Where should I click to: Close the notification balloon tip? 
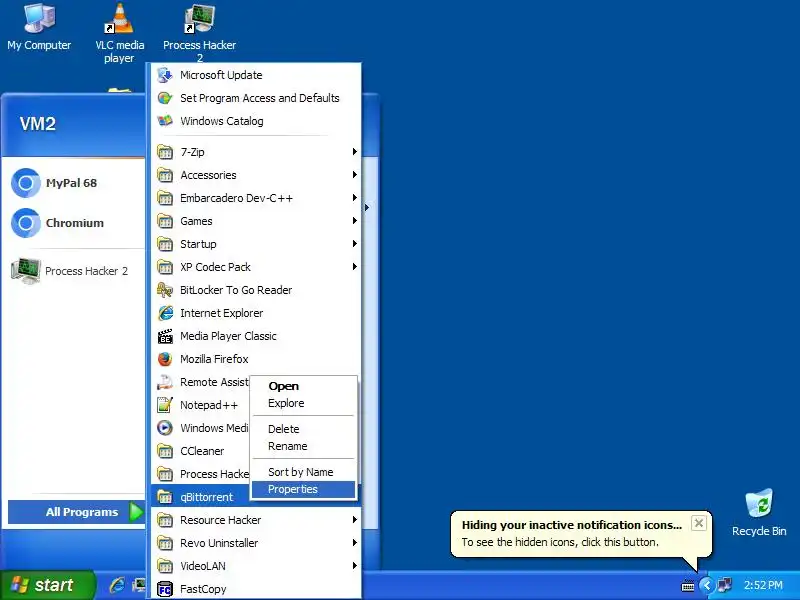(699, 523)
